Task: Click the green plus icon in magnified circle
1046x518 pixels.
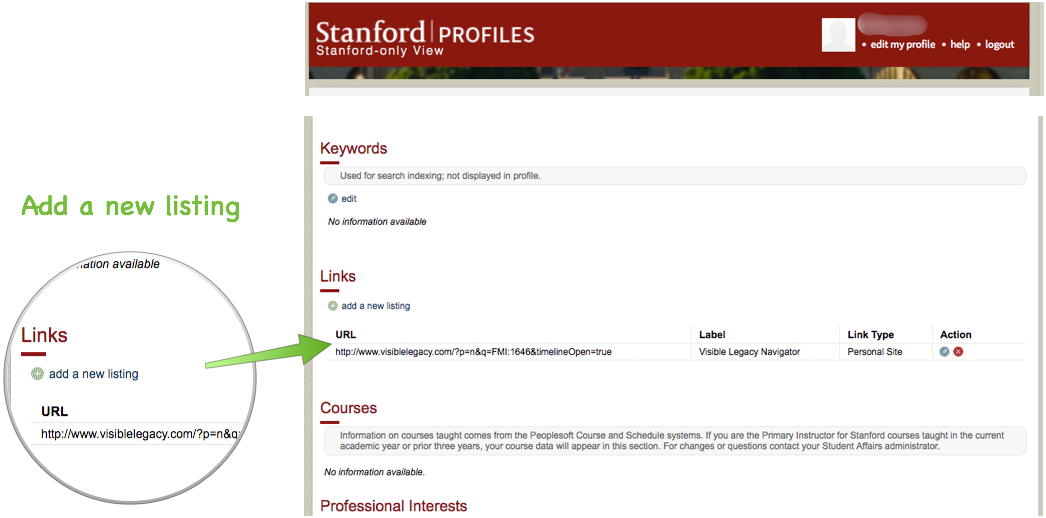Action: [x=38, y=374]
